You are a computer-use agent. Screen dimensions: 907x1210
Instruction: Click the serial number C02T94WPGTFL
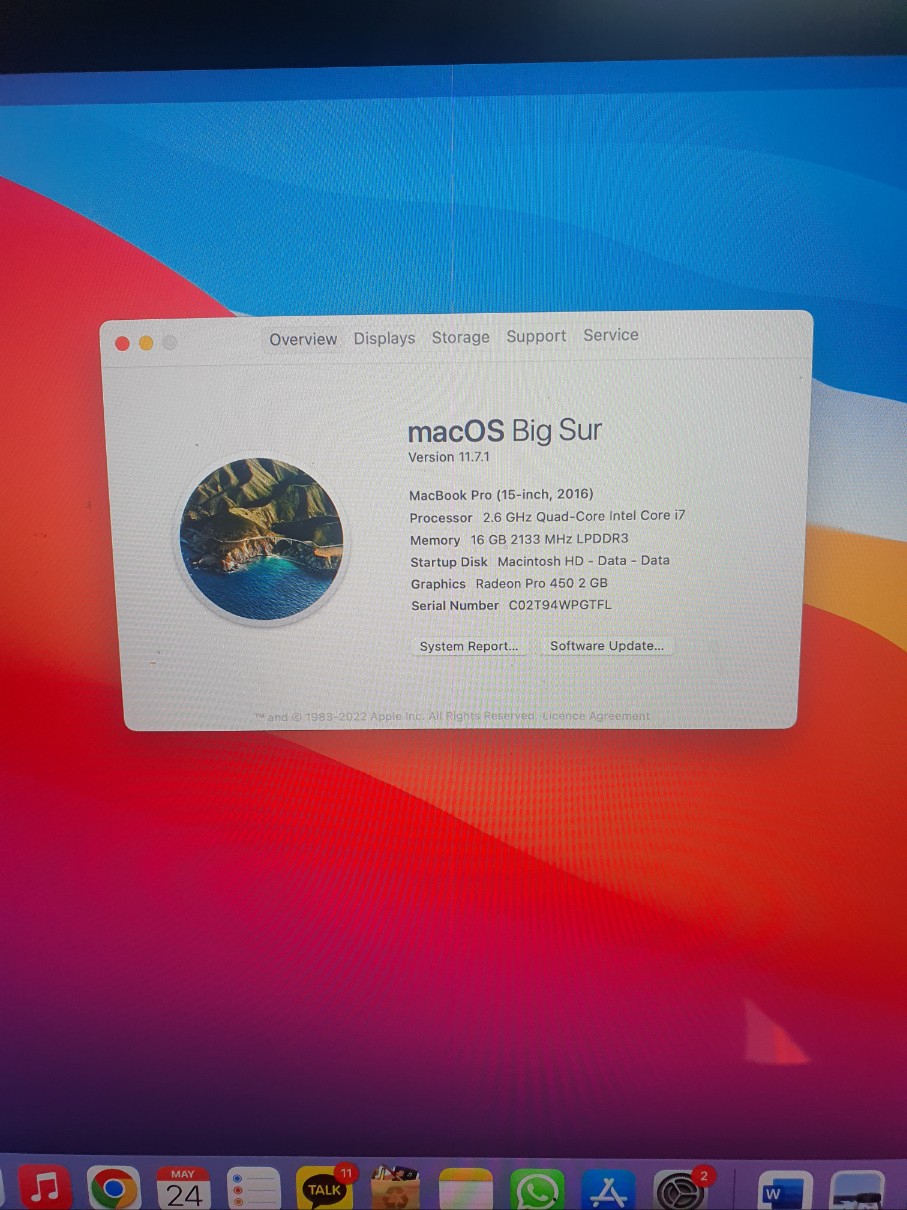point(560,604)
